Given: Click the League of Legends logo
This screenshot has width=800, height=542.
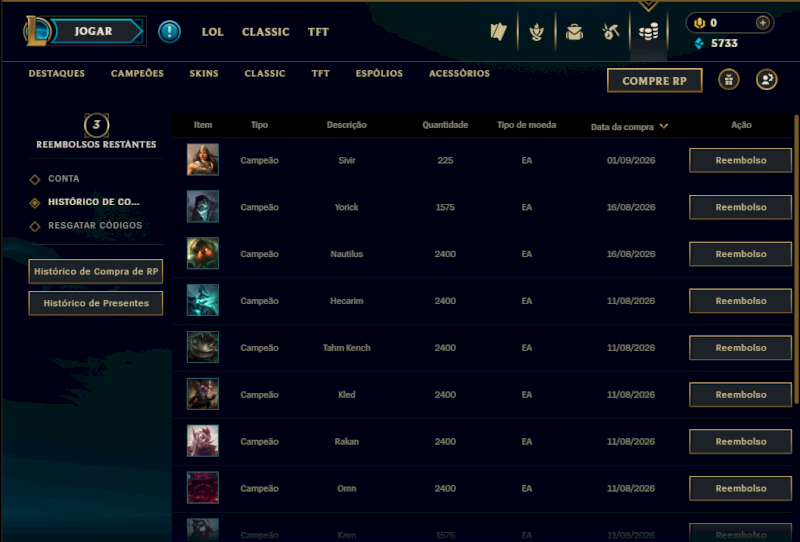Looking at the screenshot, I should pos(37,31).
